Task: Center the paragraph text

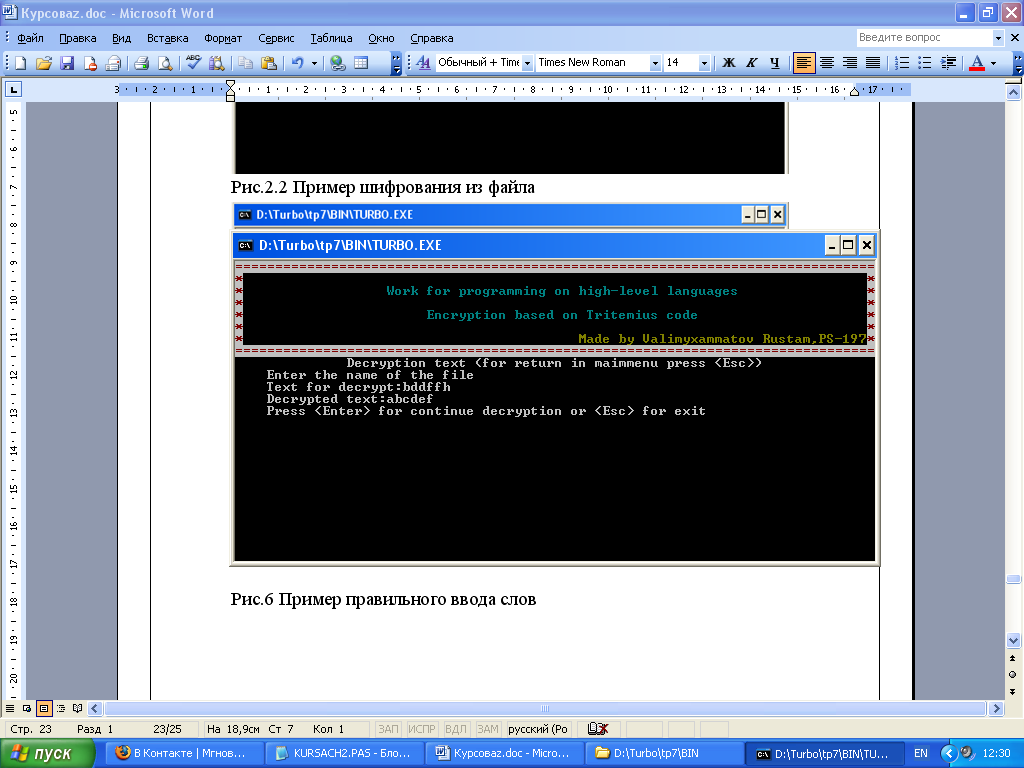Action: 827,63
